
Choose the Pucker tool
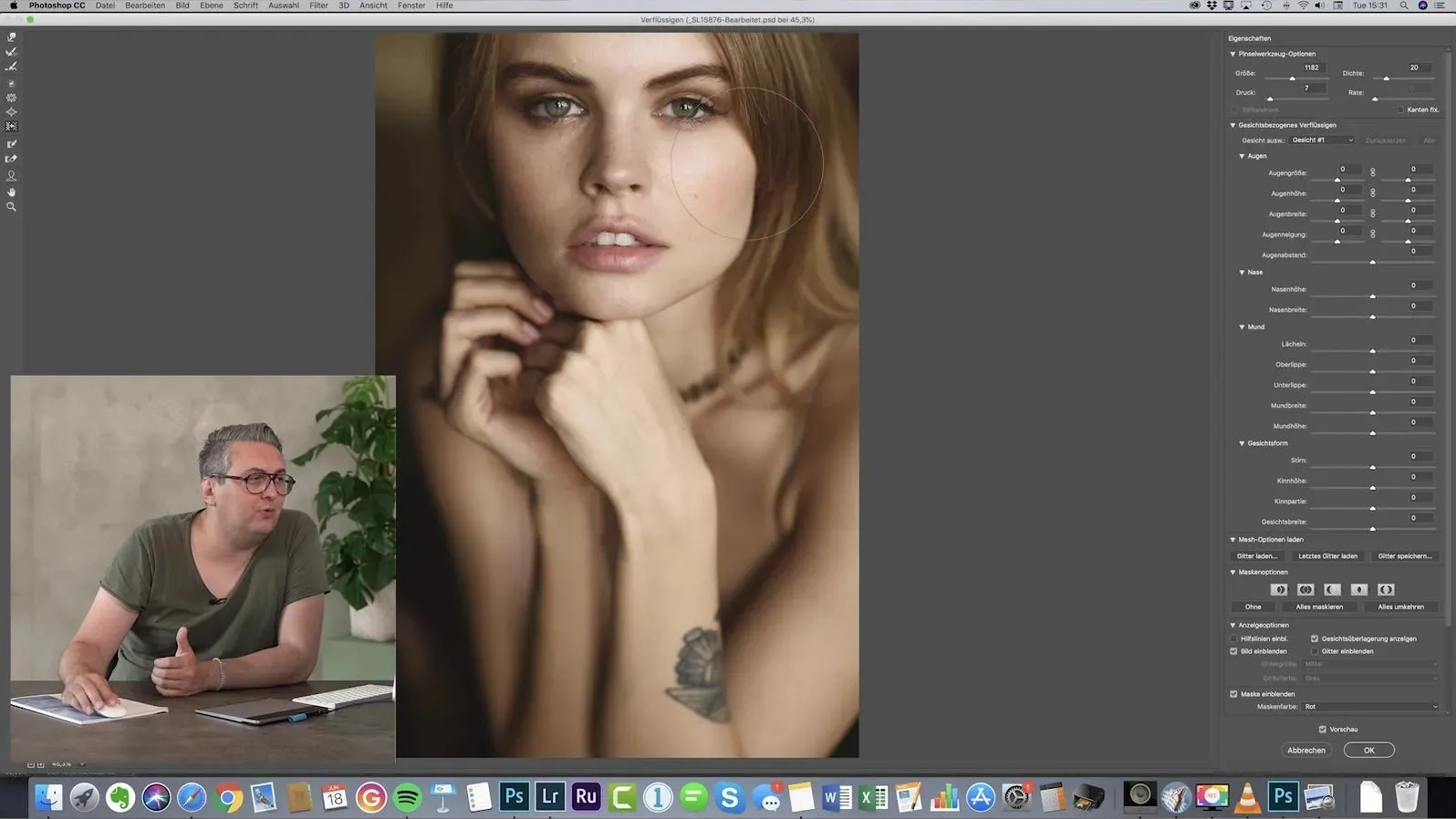coord(12,98)
